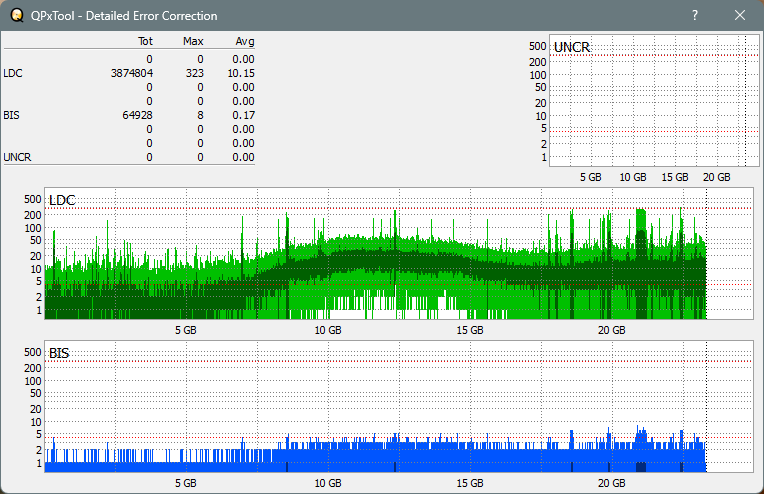Screen dimensions: 764x494
Task: Click the BIS graph title label
Action: [59, 353]
